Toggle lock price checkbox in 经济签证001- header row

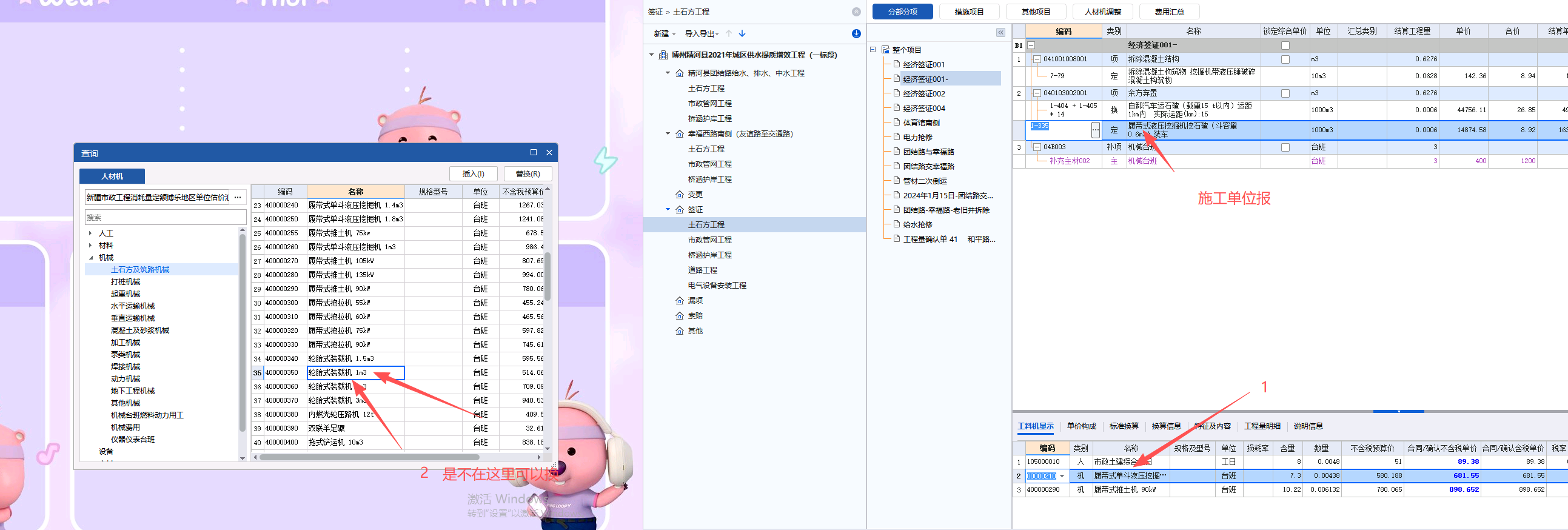click(x=1285, y=45)
